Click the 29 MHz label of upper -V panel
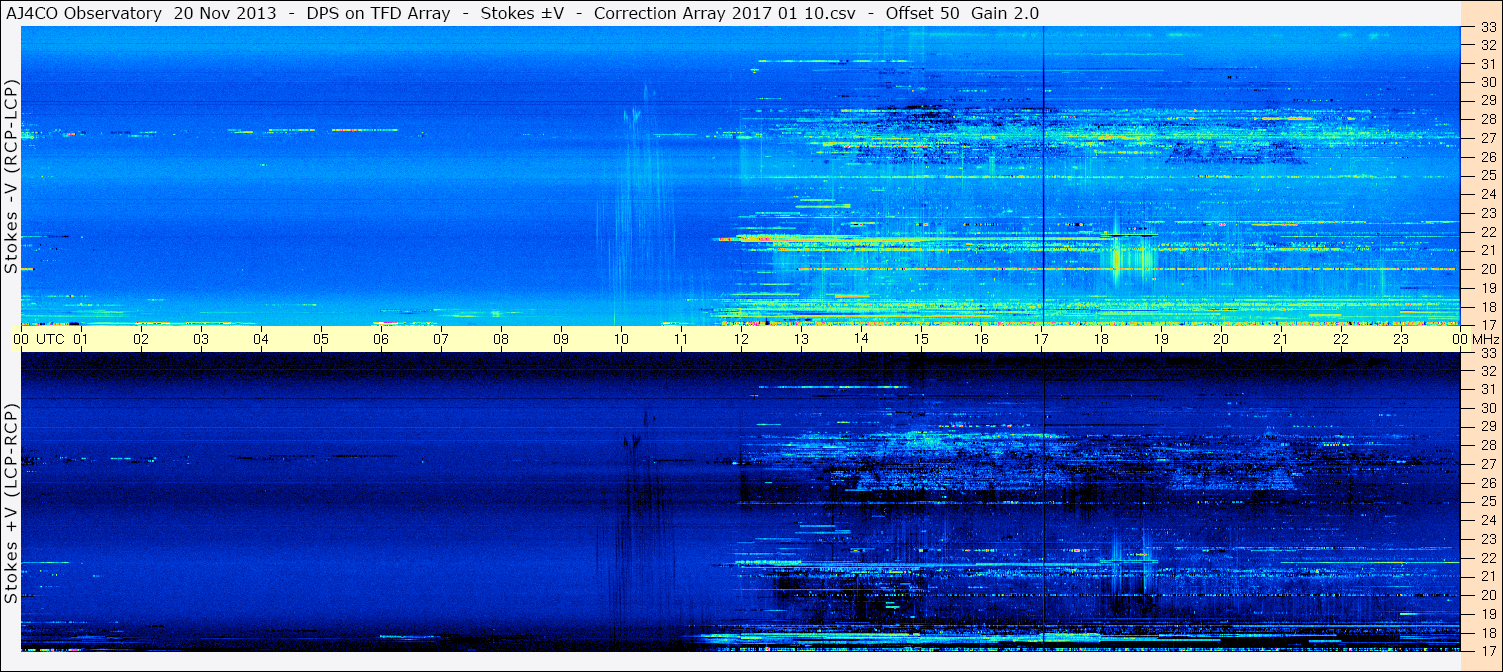1503x672 pixels. tap(1488, 101)
